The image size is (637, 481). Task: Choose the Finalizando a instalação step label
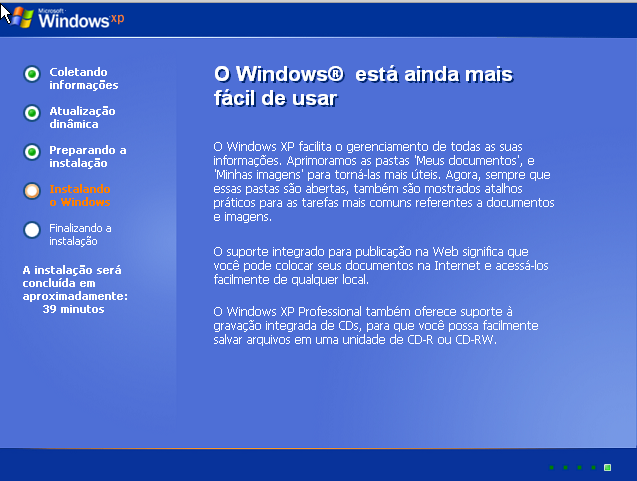[80, 234]
